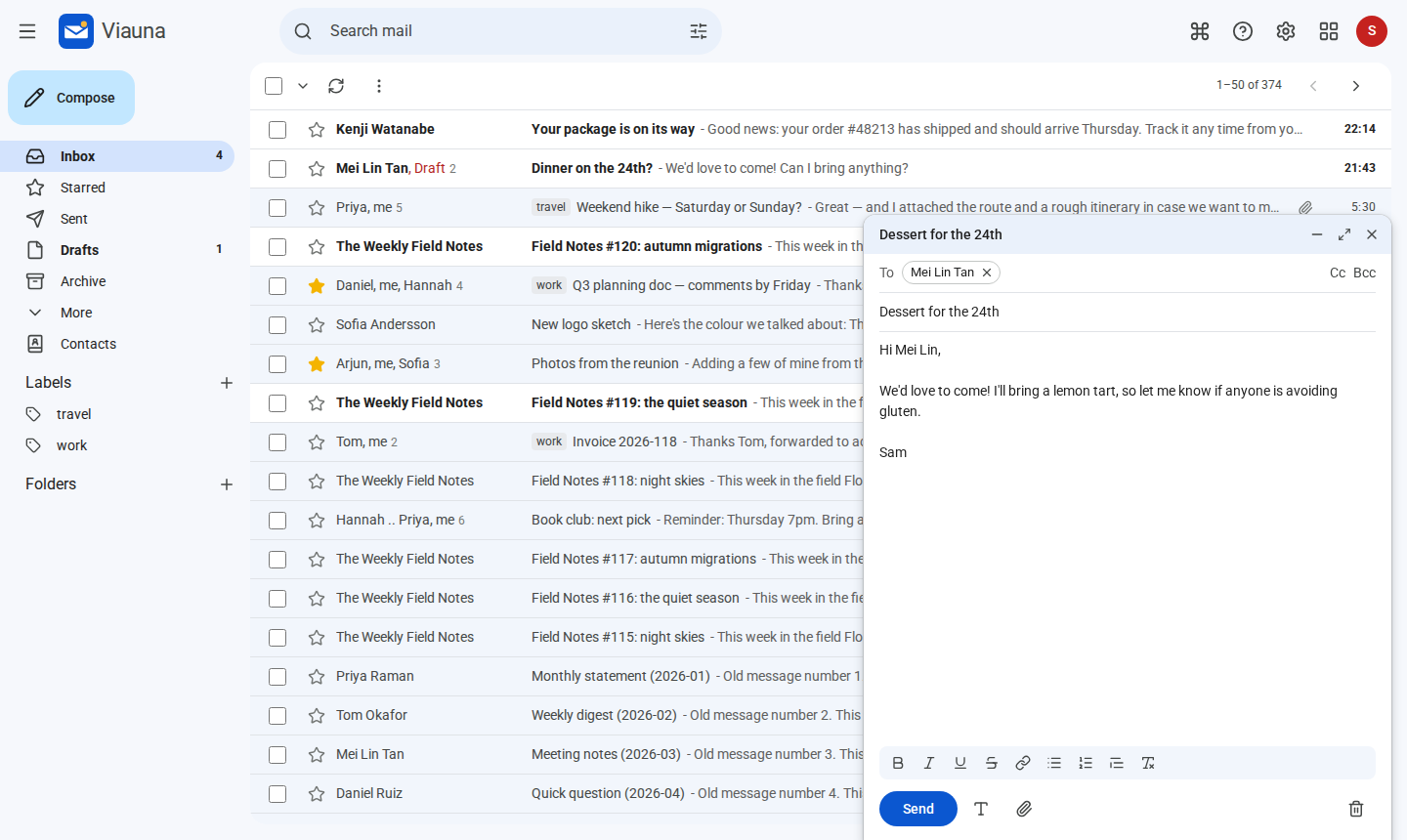Open the apps grid icon
Viewport: 1407px width, 840px height.
tap(1329, 31)
